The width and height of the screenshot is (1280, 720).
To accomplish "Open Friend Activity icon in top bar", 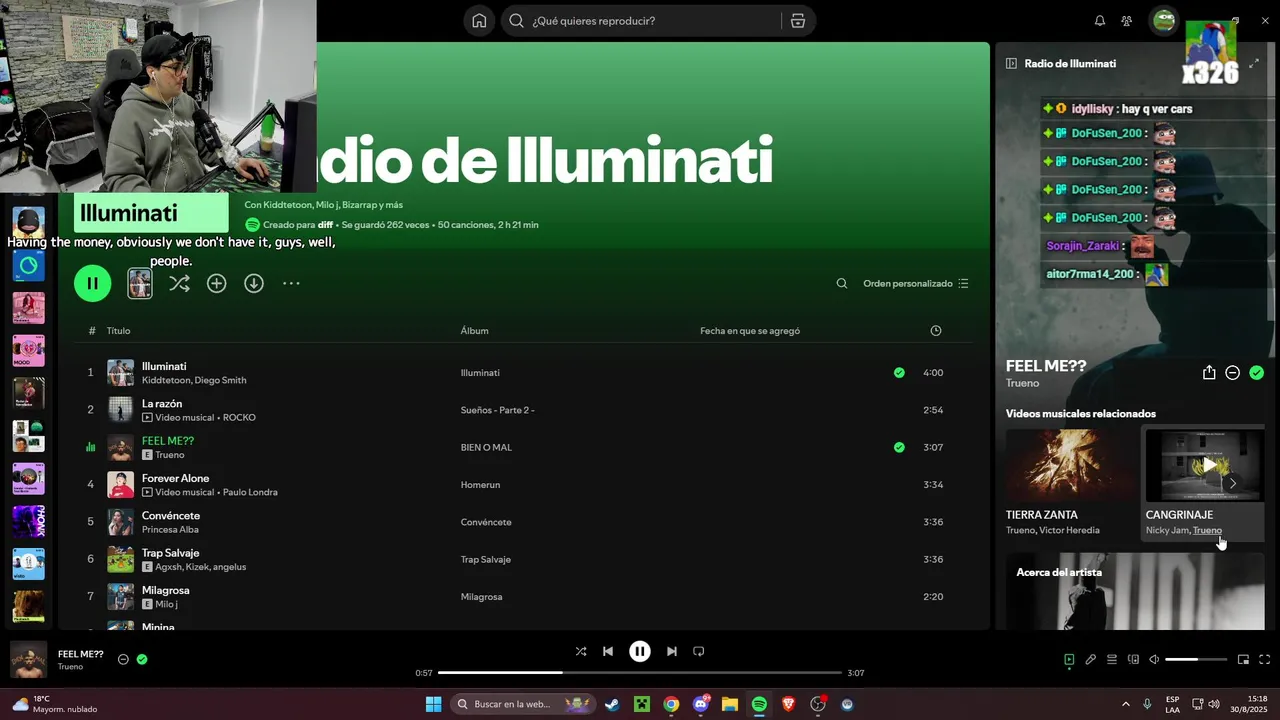I will (1127, 21).
